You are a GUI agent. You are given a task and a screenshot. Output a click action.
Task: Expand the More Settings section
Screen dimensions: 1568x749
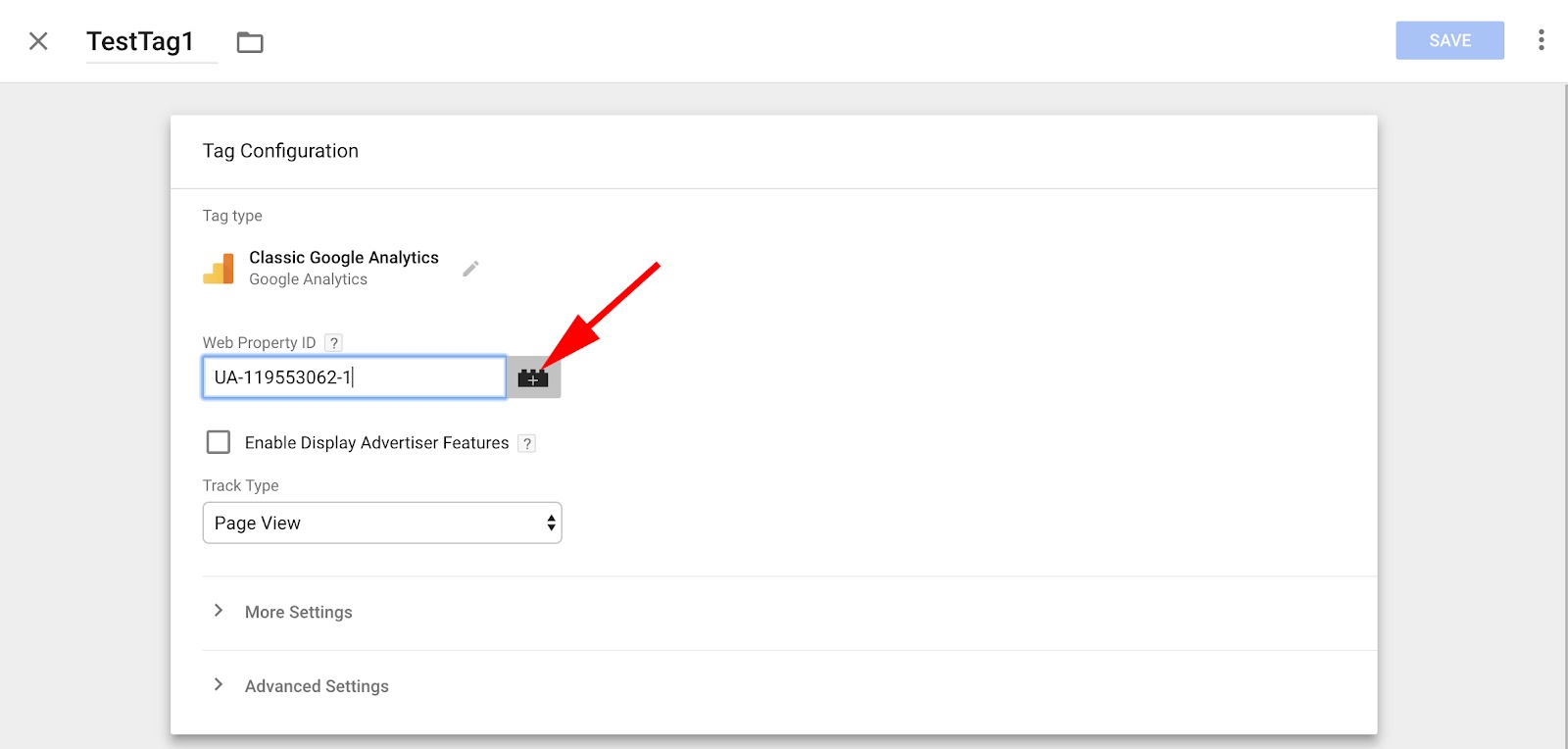[298, 612]
